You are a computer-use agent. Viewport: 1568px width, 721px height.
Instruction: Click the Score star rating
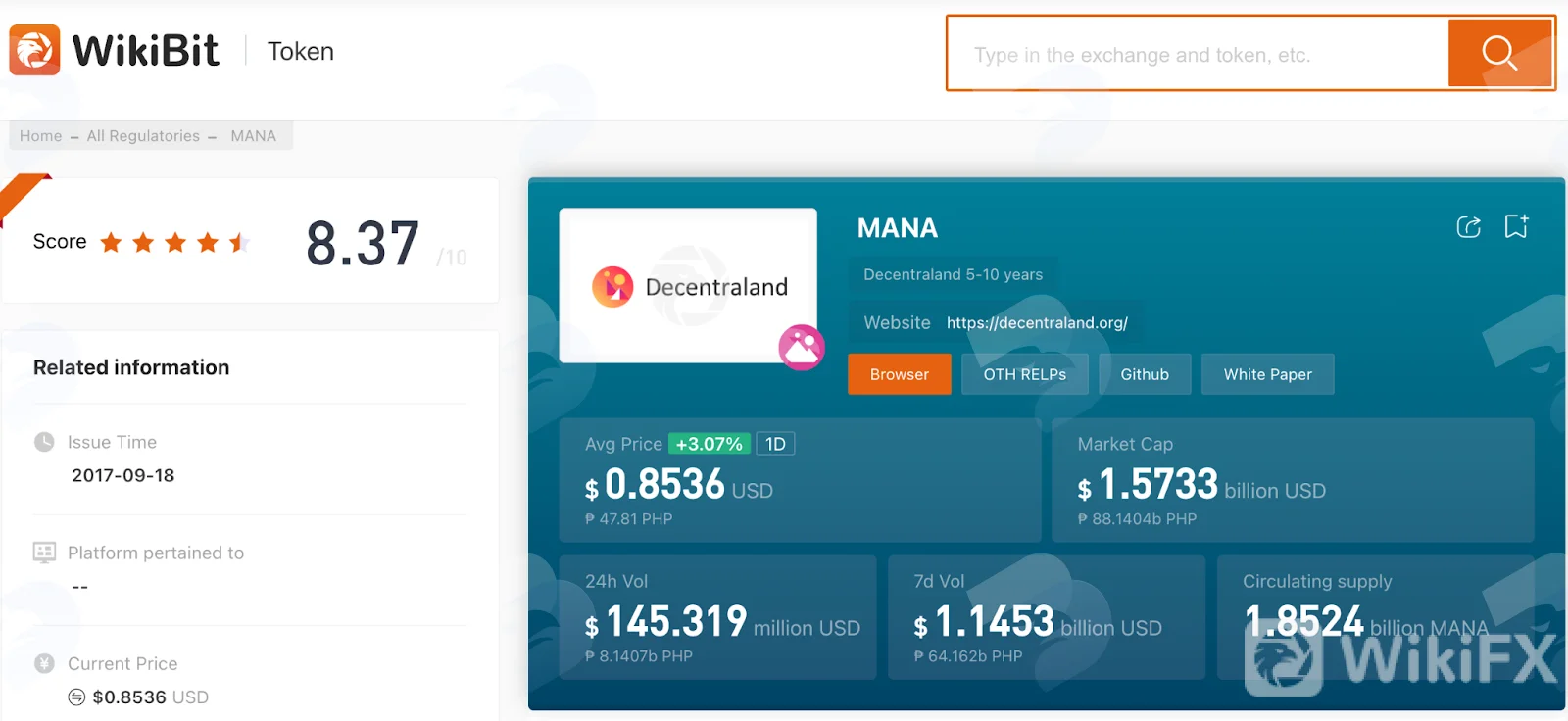[x=174, y=242]
